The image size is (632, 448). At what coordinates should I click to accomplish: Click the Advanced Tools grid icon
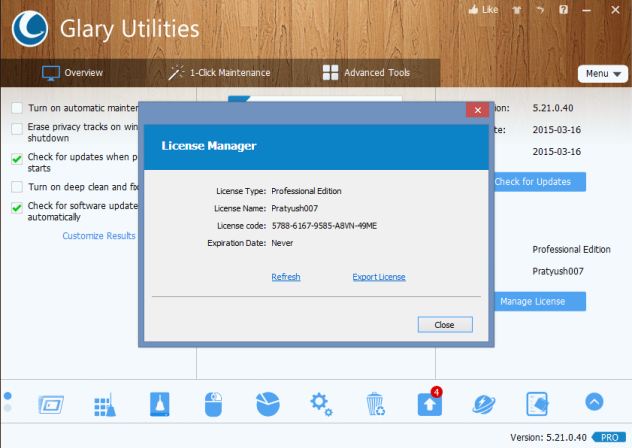[x=331, y=73]
